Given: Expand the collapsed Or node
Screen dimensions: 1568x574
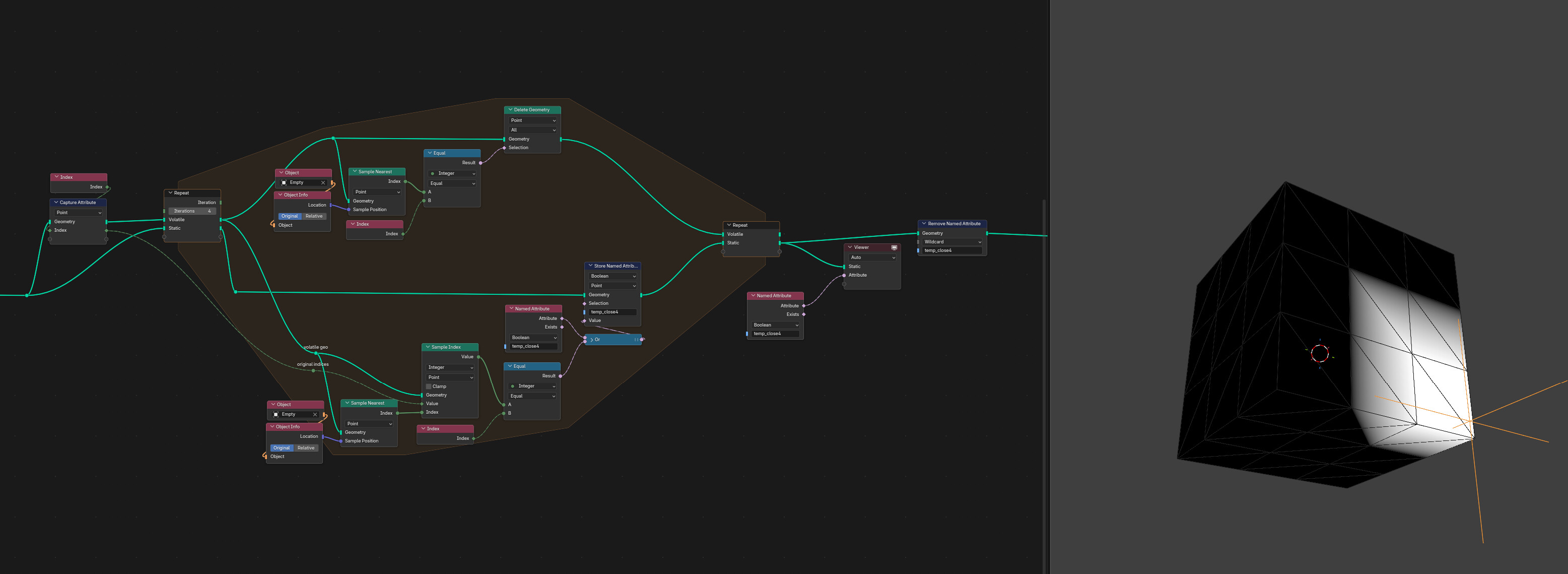Looking at the screenshot, I should 591,340.
